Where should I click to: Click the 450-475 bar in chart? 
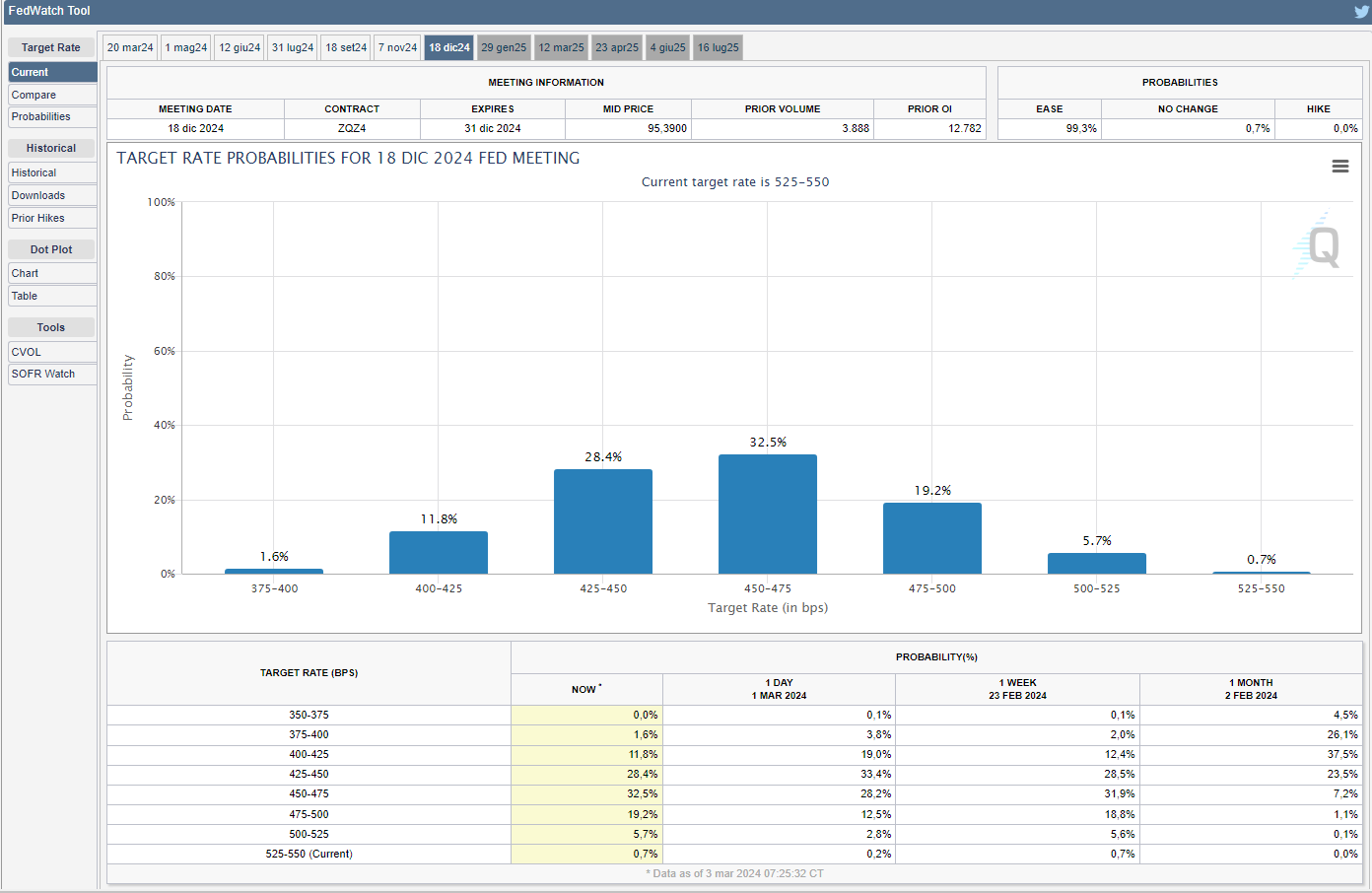767,514
